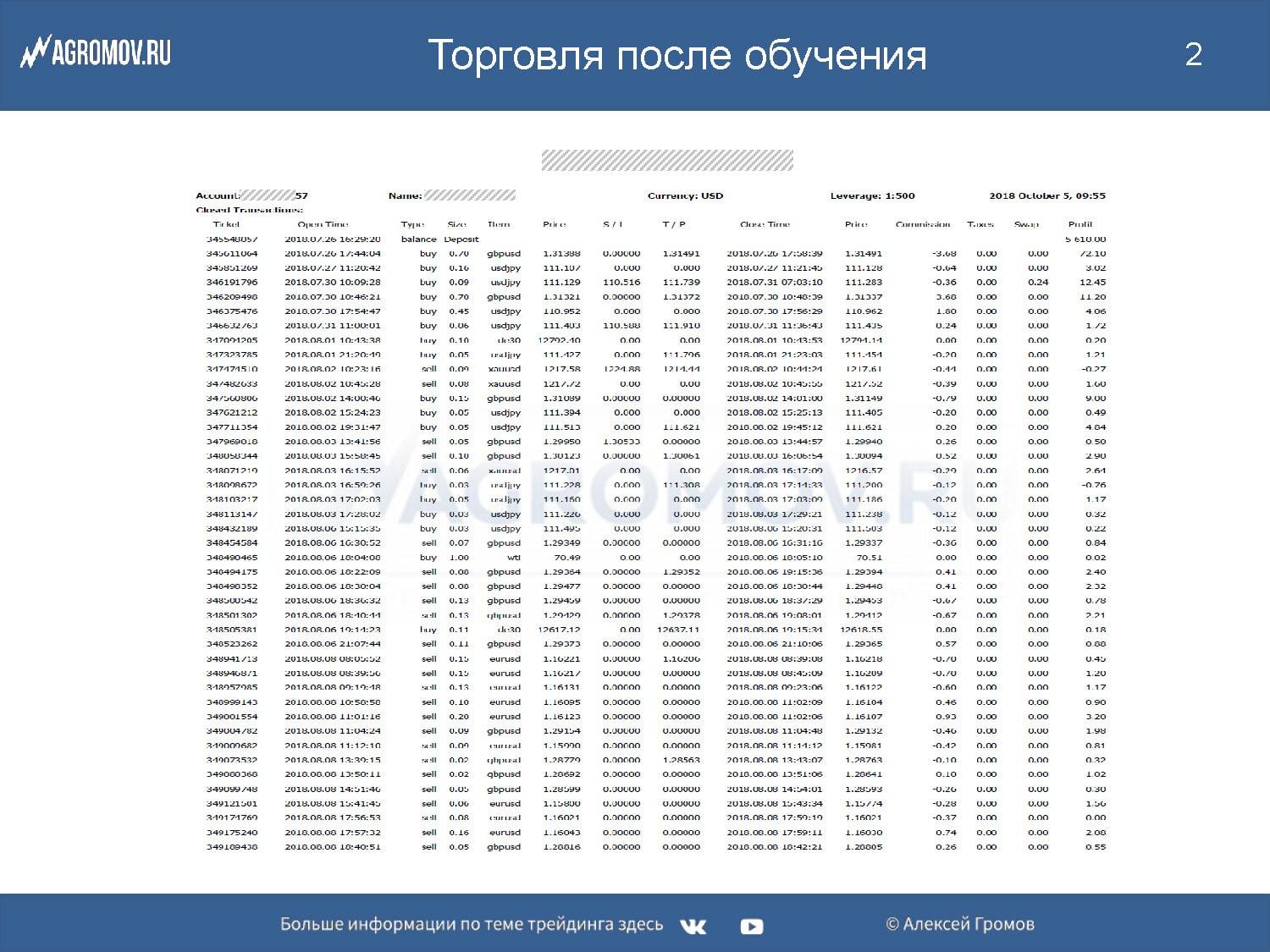Select close price '12618.55'
Screen dimensions: 1270x952
point(861,630)
